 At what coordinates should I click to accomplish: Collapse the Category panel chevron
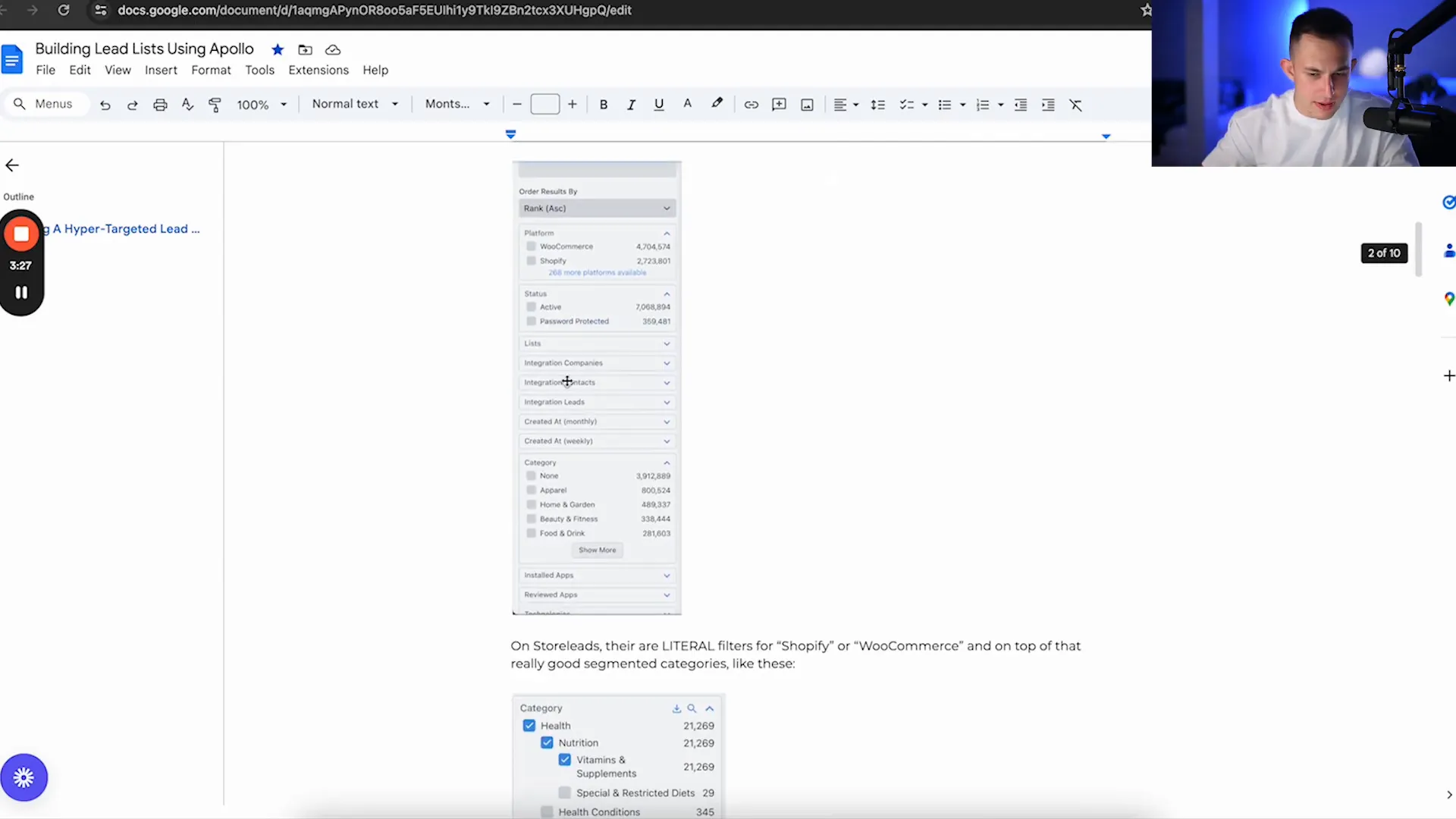[x=710, y=708]
